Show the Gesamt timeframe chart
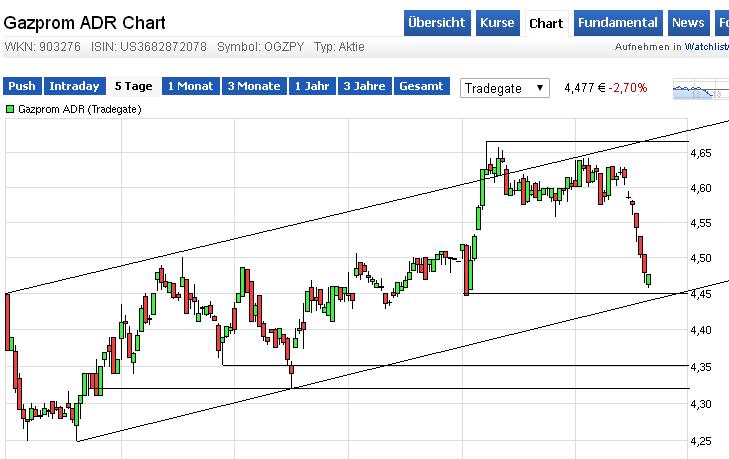 click(x=422, y=86)
